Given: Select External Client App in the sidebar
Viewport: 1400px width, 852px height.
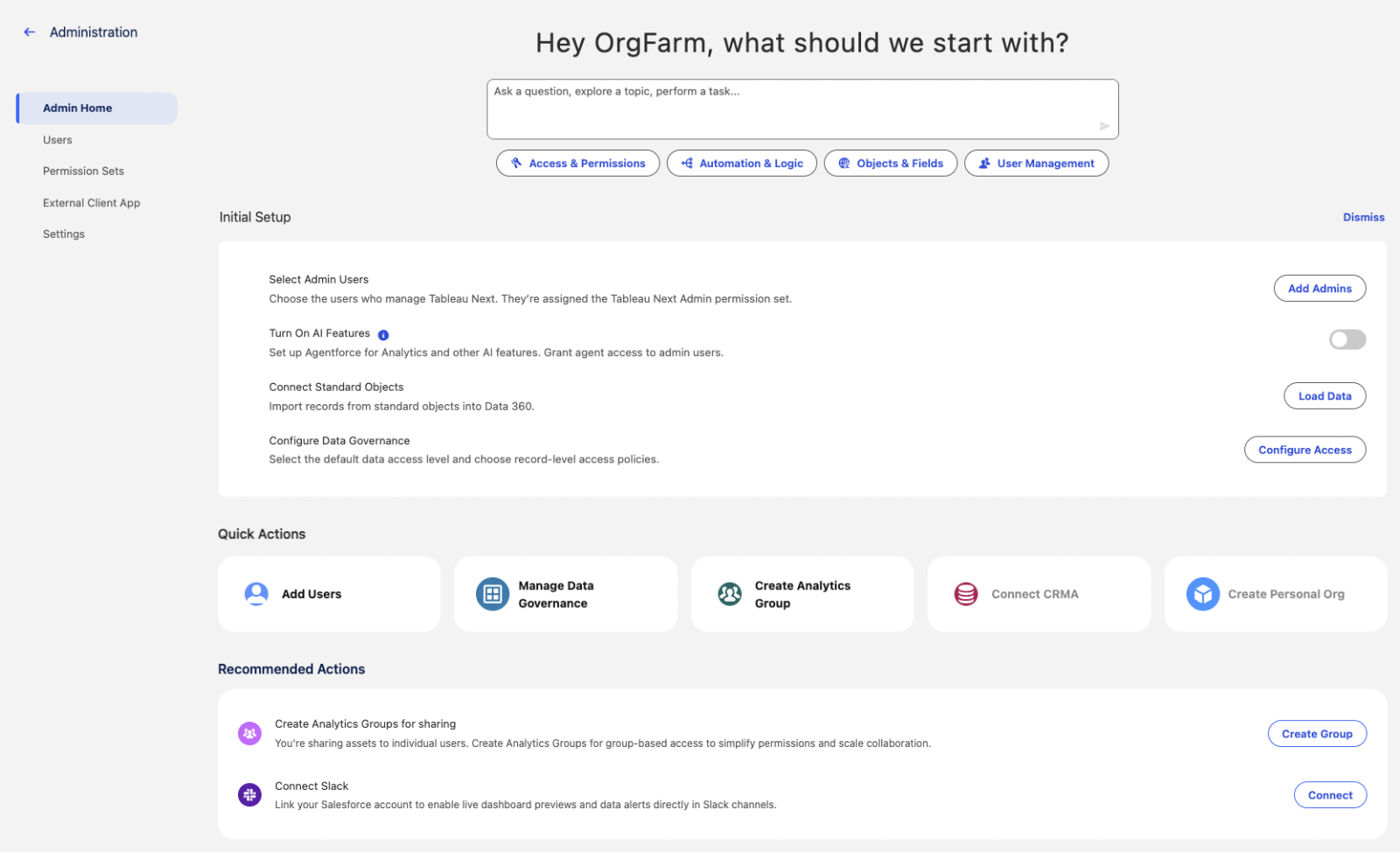Looking at the screenshot, I should (91, 203).
